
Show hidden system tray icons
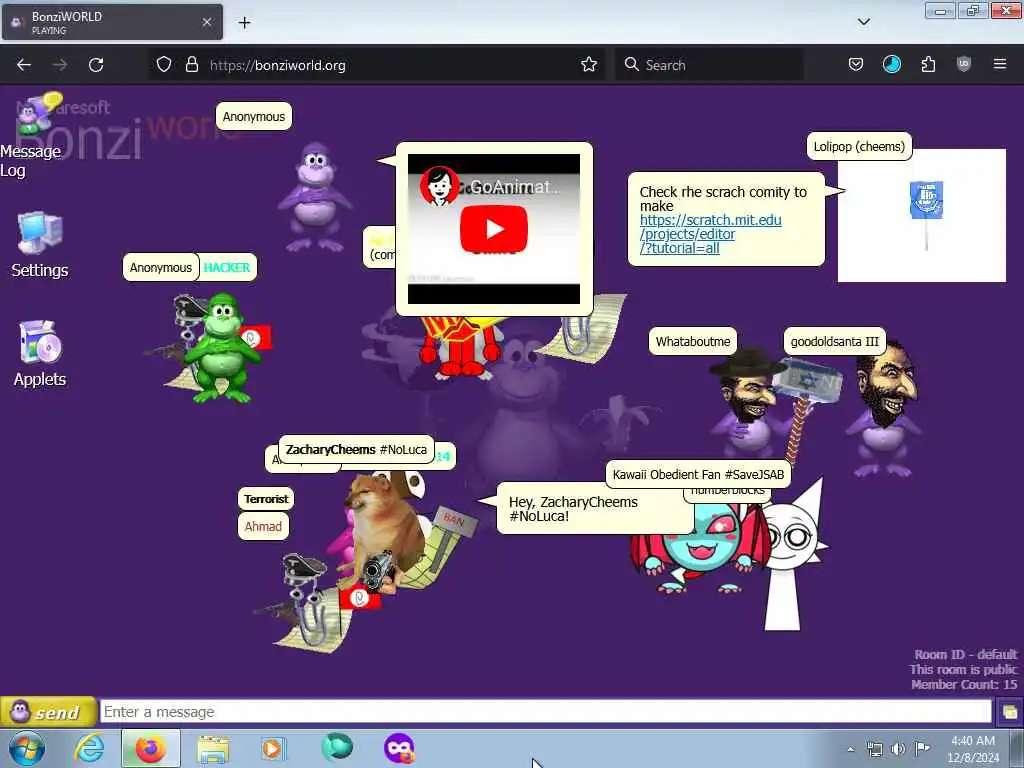pos(850,749)
